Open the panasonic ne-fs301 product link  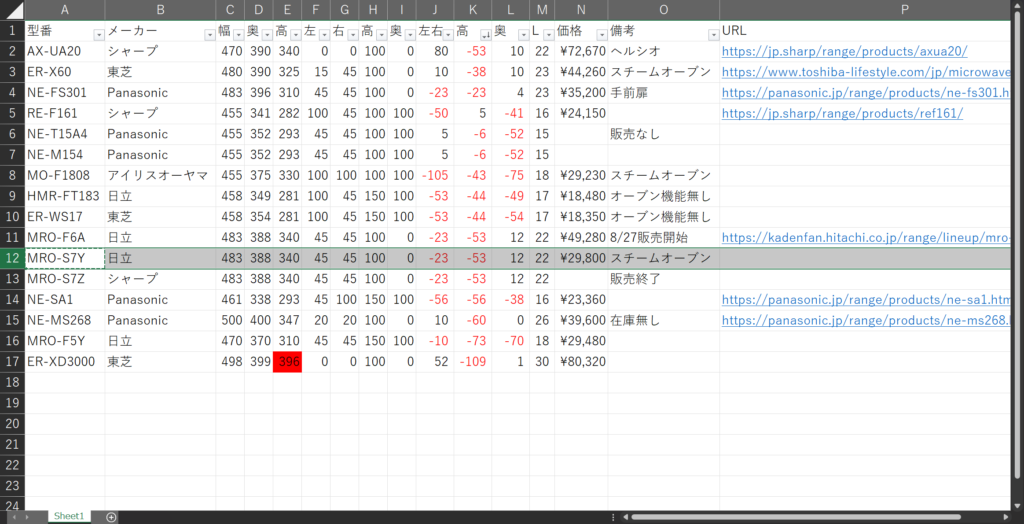pyautogui.click(x=867, y=93)
